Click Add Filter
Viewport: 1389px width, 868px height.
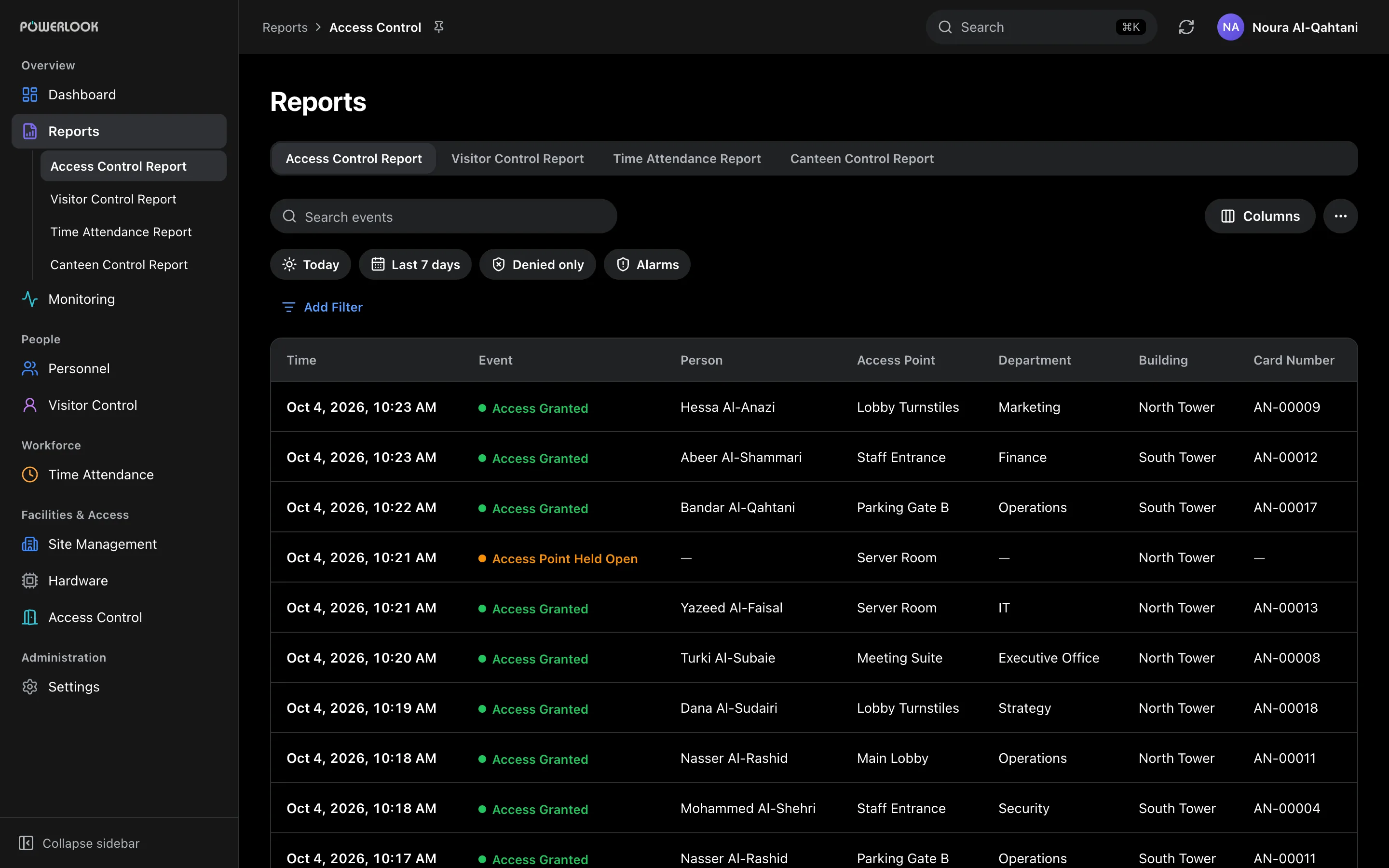pyautogui.click(x=322, y=307)
